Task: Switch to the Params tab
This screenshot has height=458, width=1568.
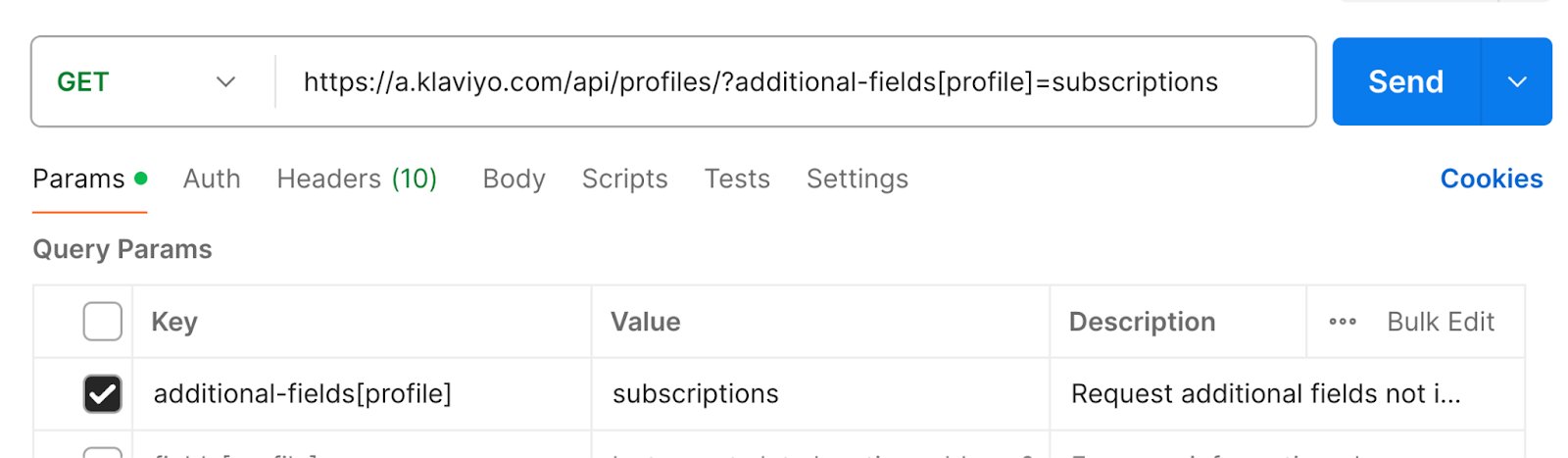Action: (x=79, y=179)
